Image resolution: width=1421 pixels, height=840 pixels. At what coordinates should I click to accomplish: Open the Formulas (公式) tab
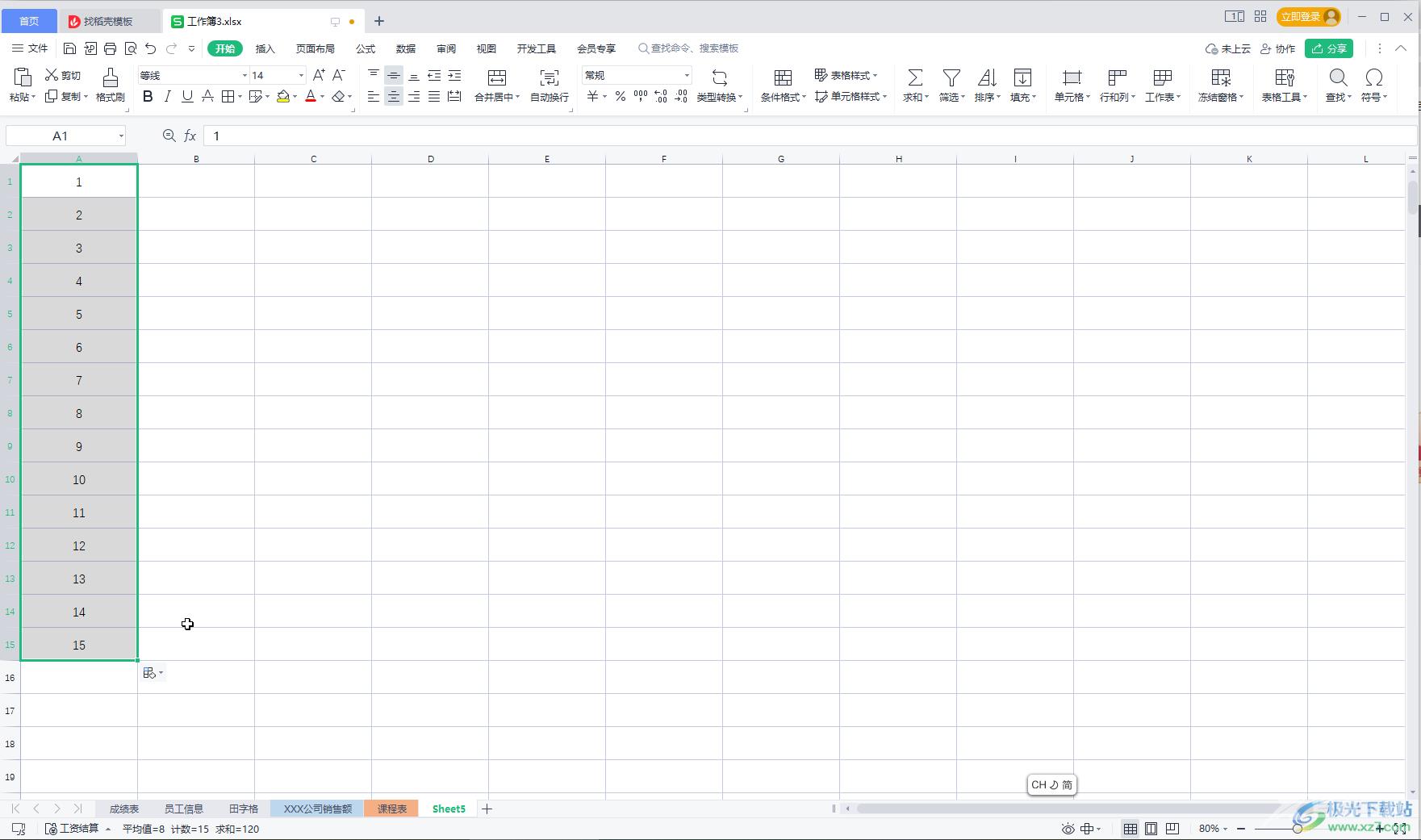[366, 48]
